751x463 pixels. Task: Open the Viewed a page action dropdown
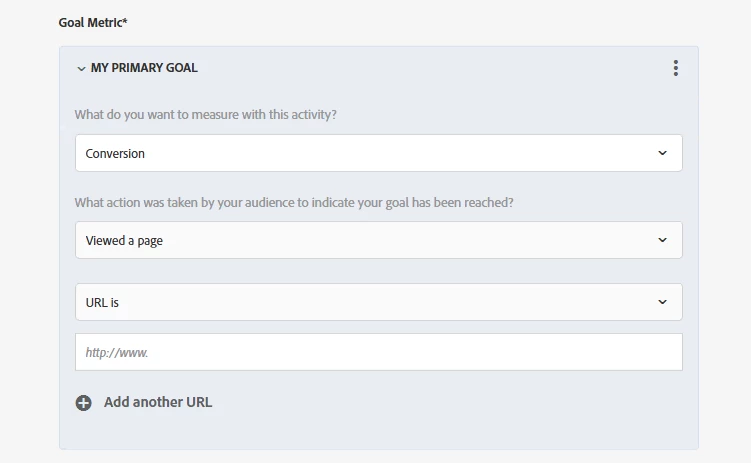pyautogui.click(x=378, y=240)
